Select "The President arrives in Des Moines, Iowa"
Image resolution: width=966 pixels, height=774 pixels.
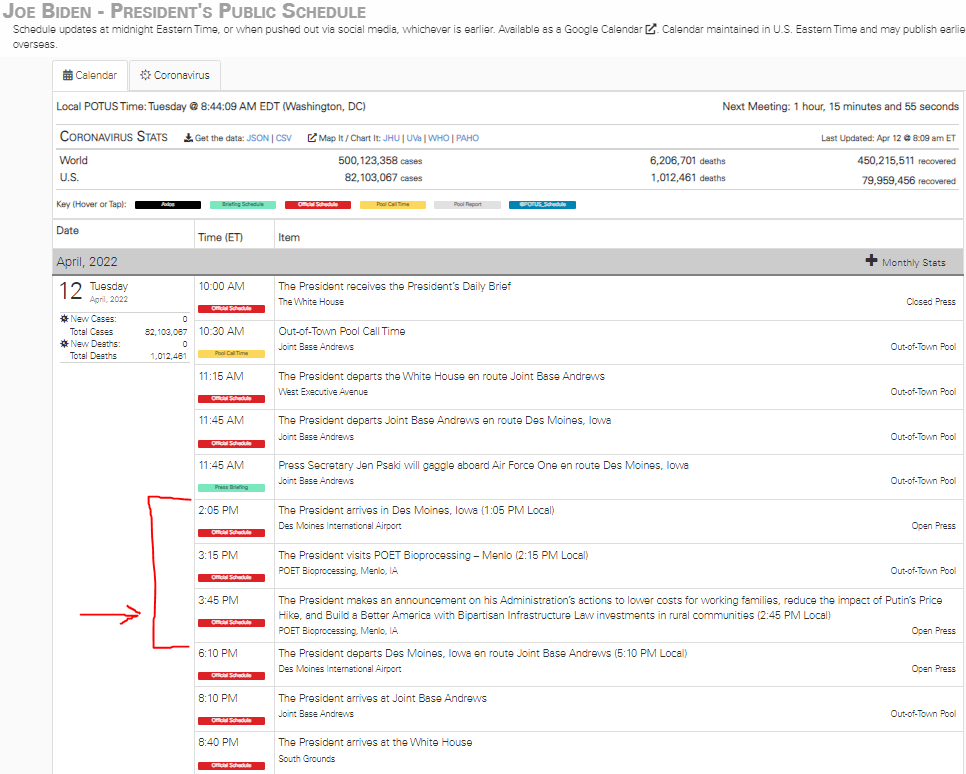pyautogui.click(x=416, y=510)
